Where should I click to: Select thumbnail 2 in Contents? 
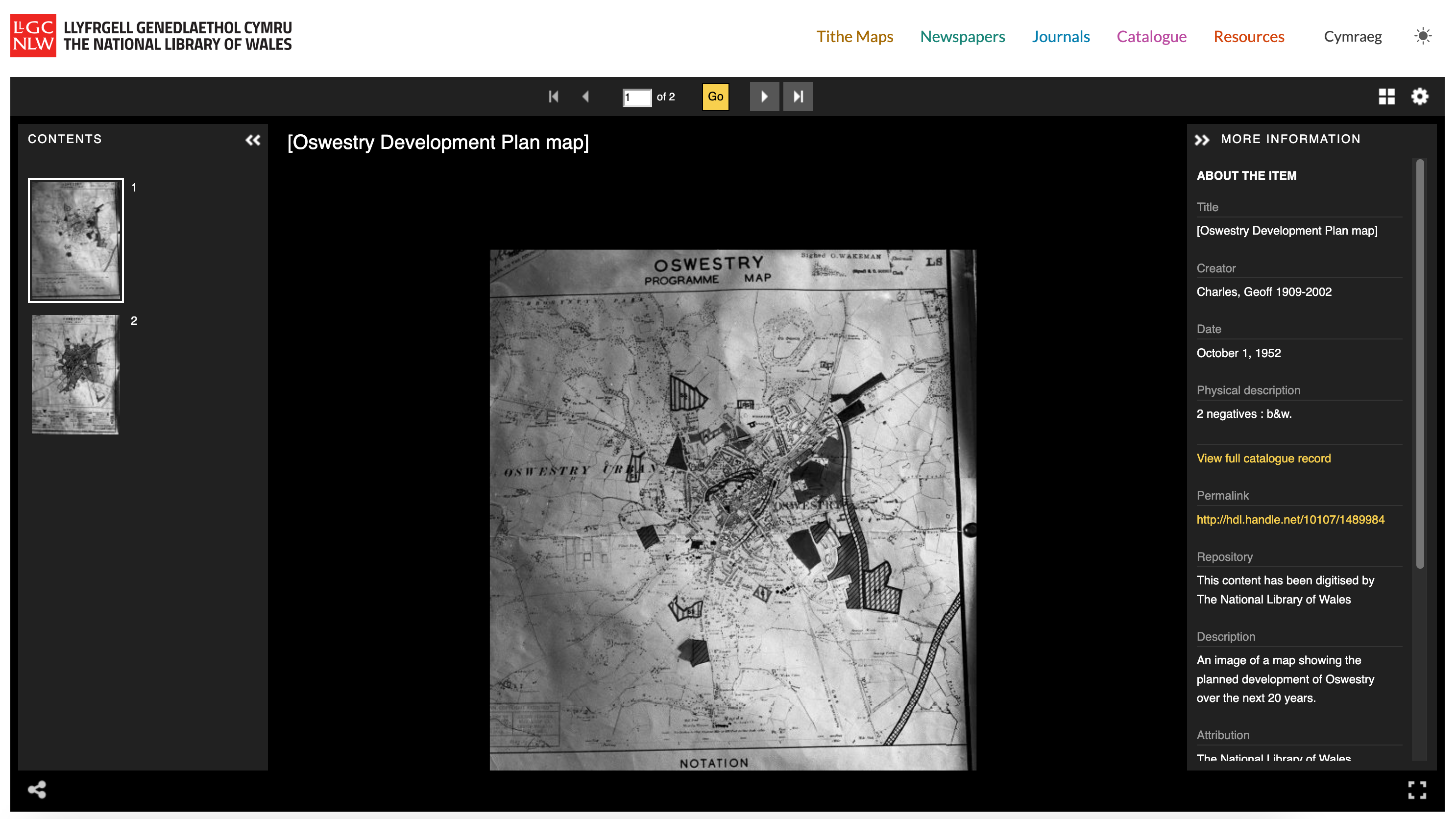75,374
